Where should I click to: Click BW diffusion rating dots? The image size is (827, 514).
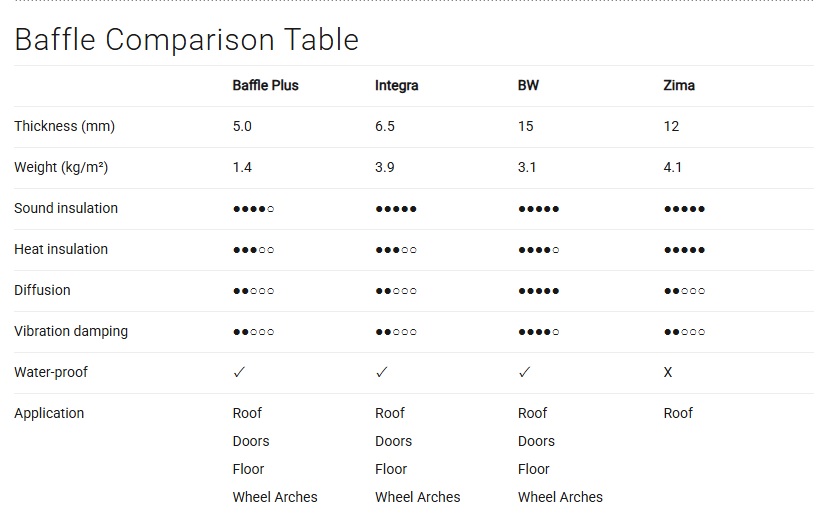[538, 291]
